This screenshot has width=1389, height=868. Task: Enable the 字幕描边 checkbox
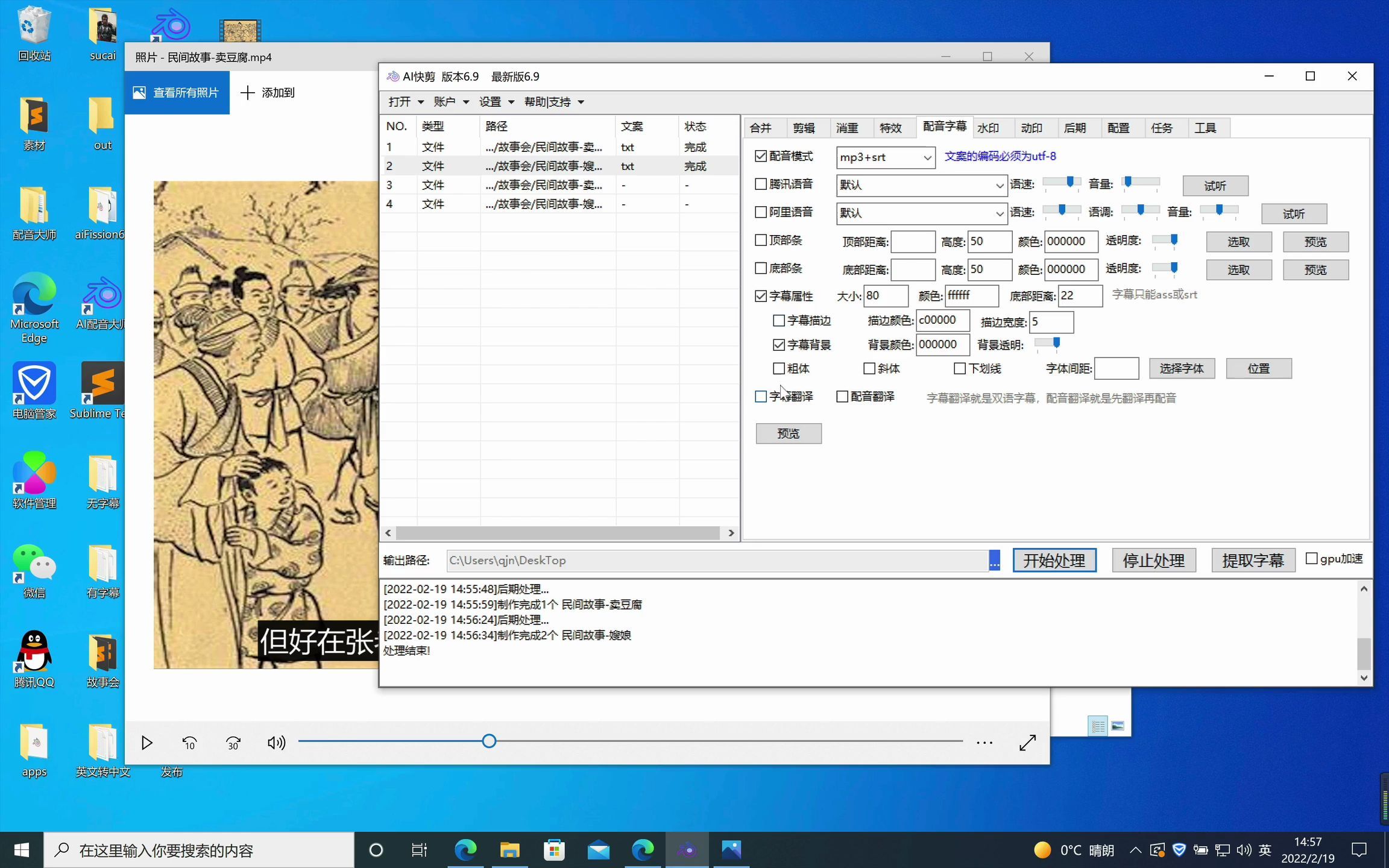coord(779,320)
